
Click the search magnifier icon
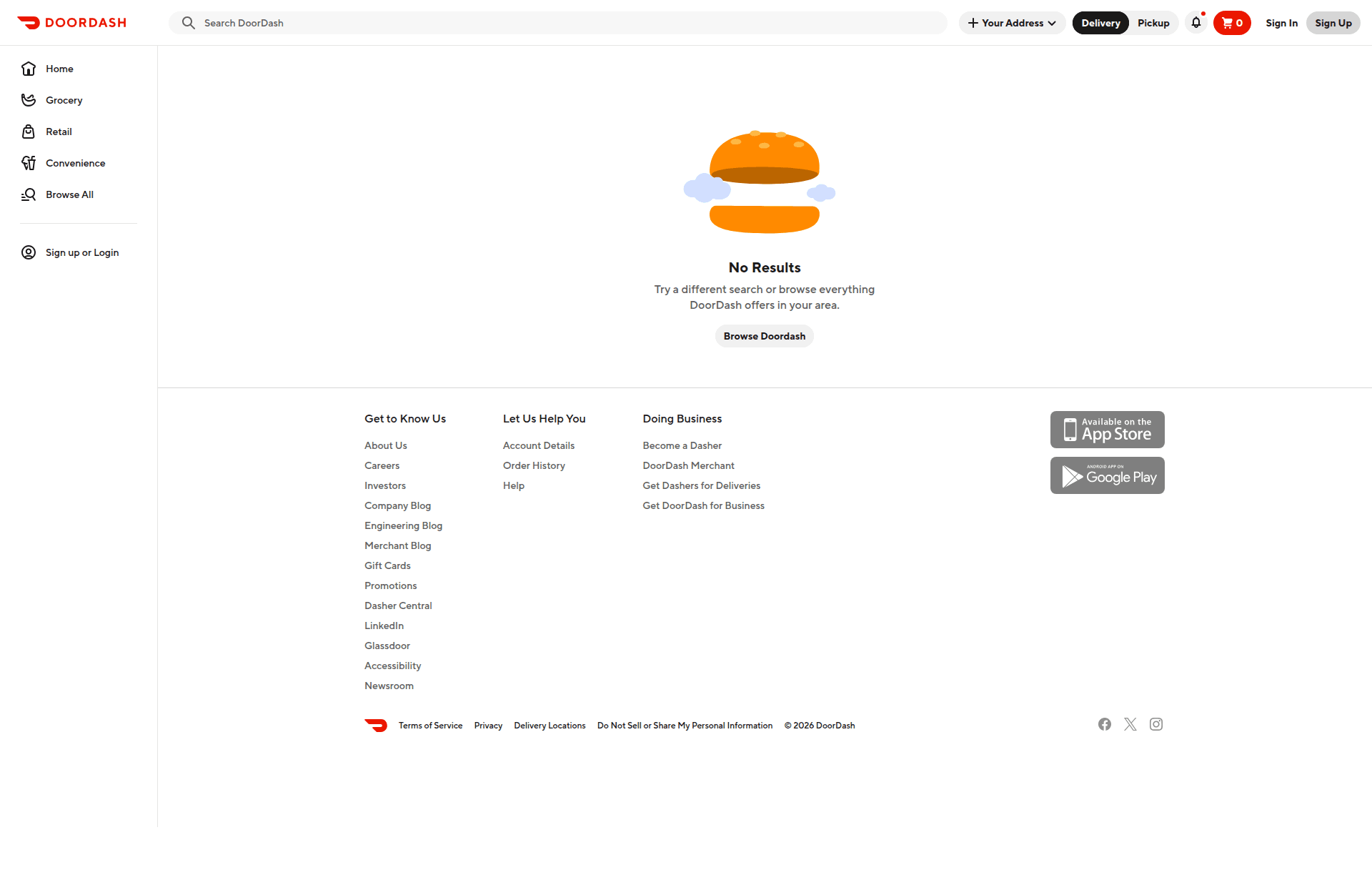tap(188, 23)
